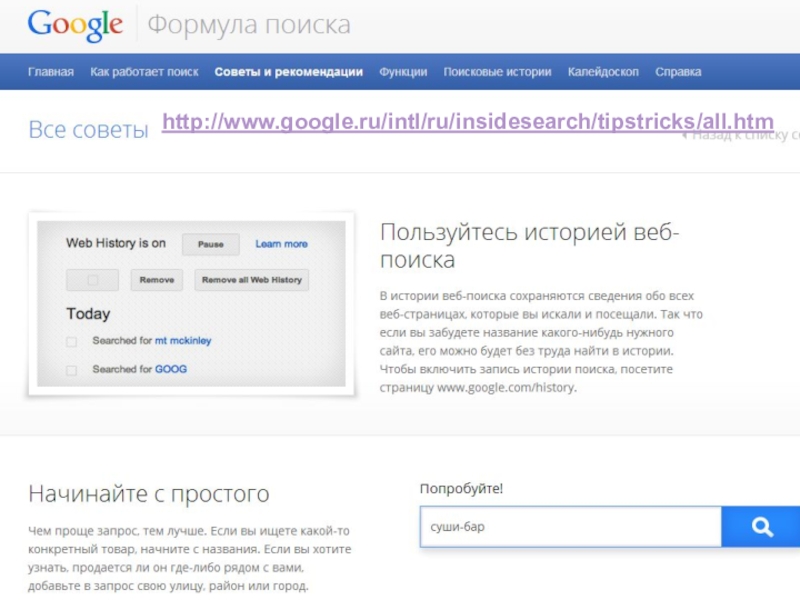This screenshot has height=600, width=800.
Task: Open the mt mckinley search link
Action: (182, 341)
